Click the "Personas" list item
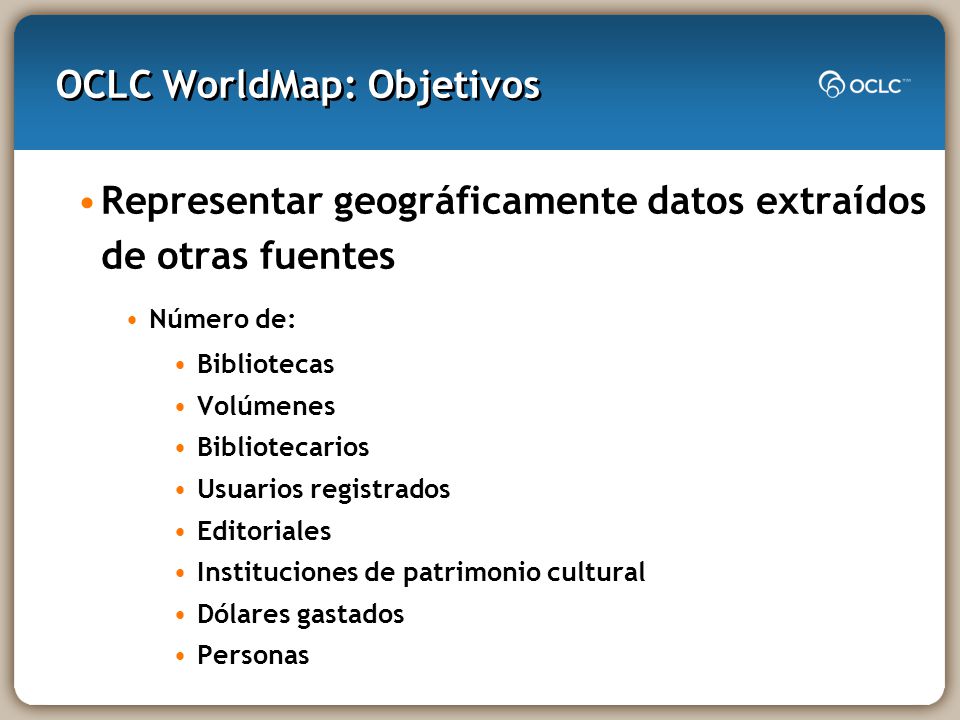Viewport: 960px width, 720px height. (x=253, y=655)
